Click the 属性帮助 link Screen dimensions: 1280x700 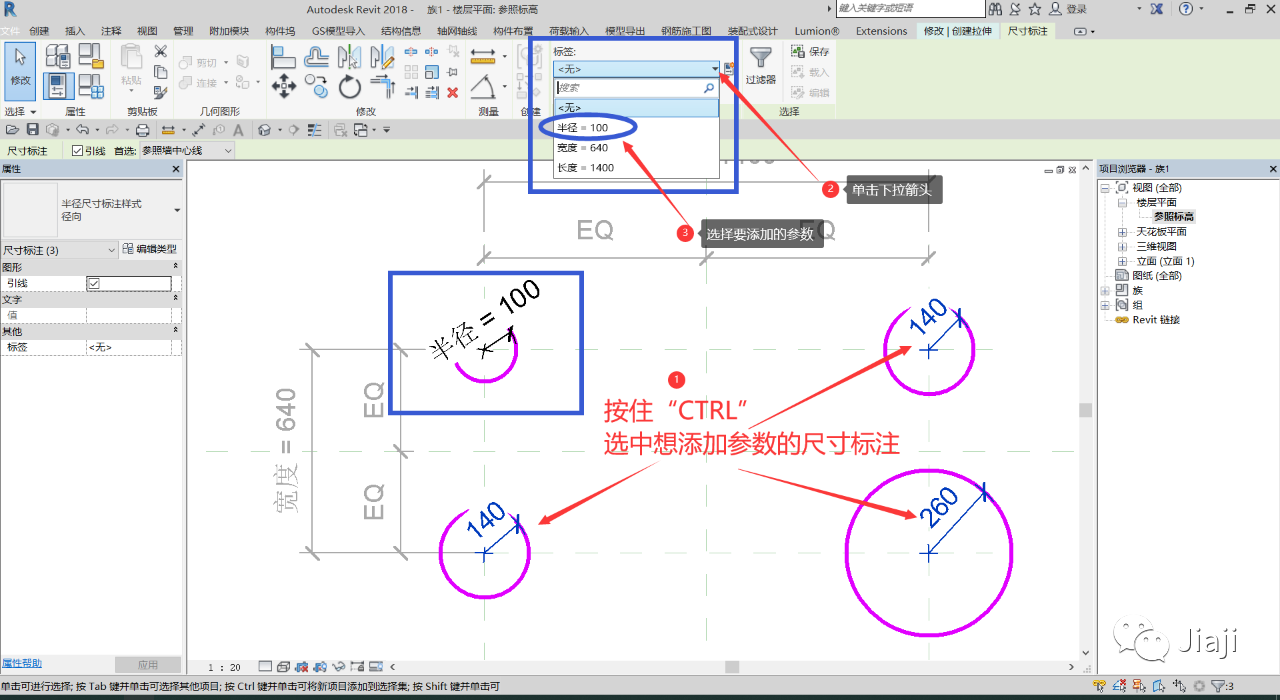point(22,663)
